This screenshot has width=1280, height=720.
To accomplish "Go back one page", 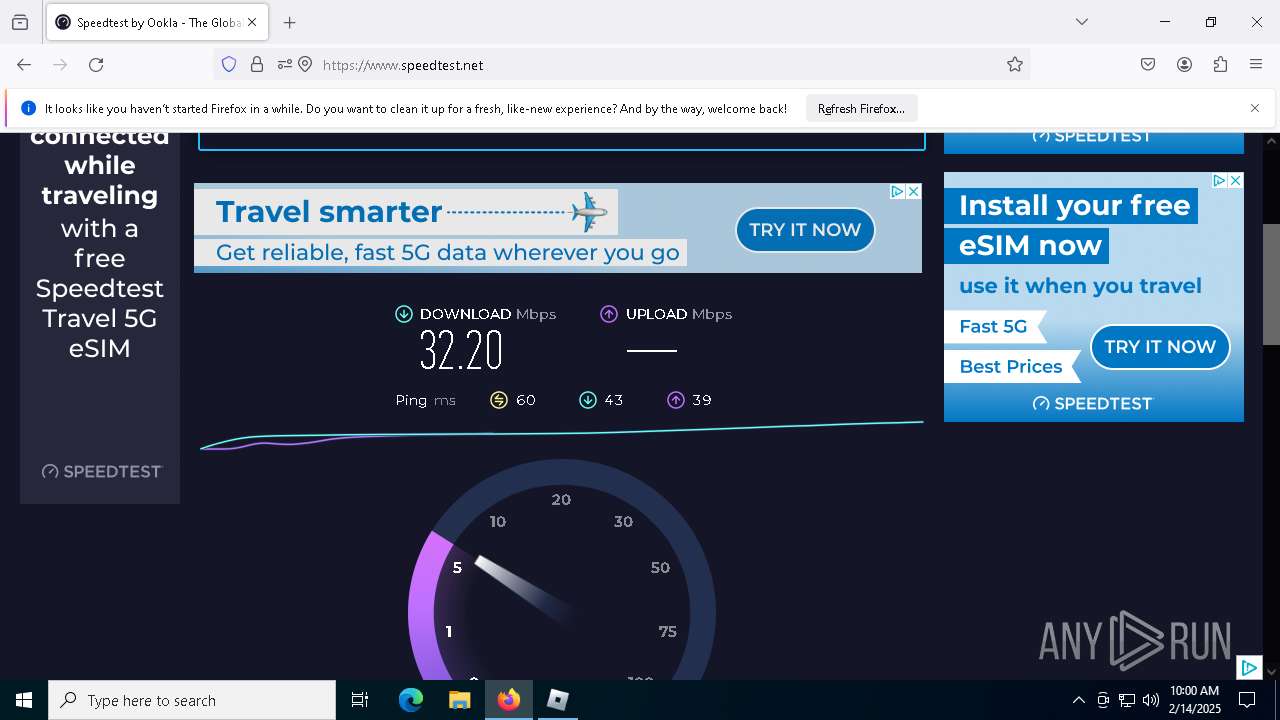I will click(24, 65).
